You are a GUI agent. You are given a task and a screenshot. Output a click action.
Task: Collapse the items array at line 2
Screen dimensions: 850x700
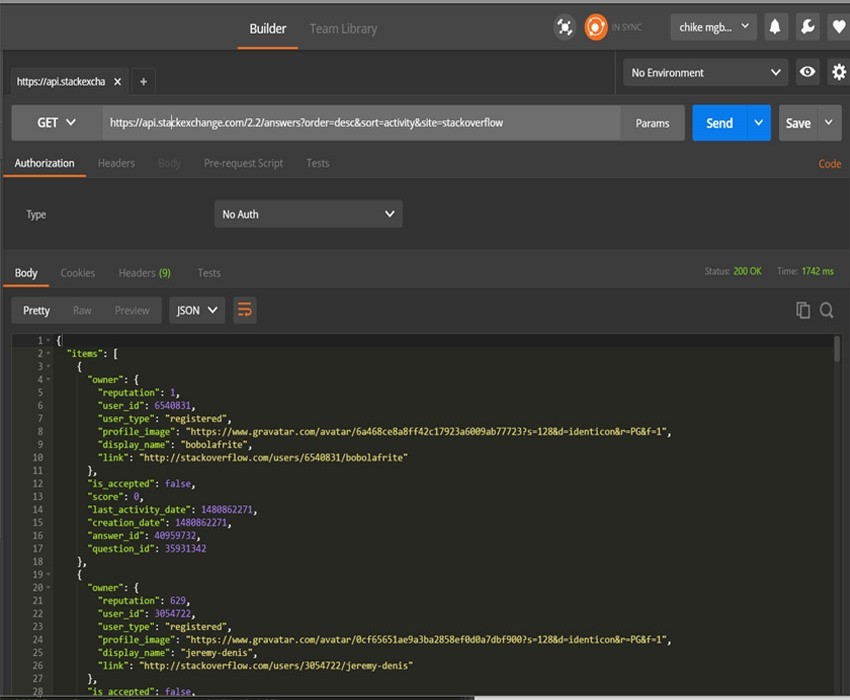(x=48, y=354)
